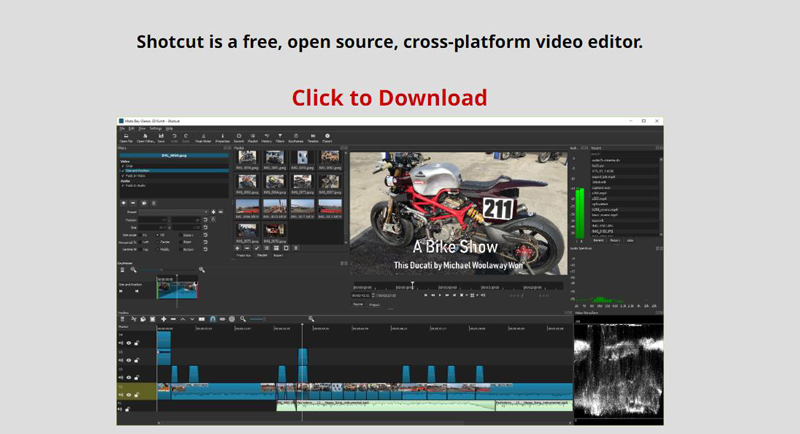
Task: Open the Edit menu
Action: click(132, 129)
